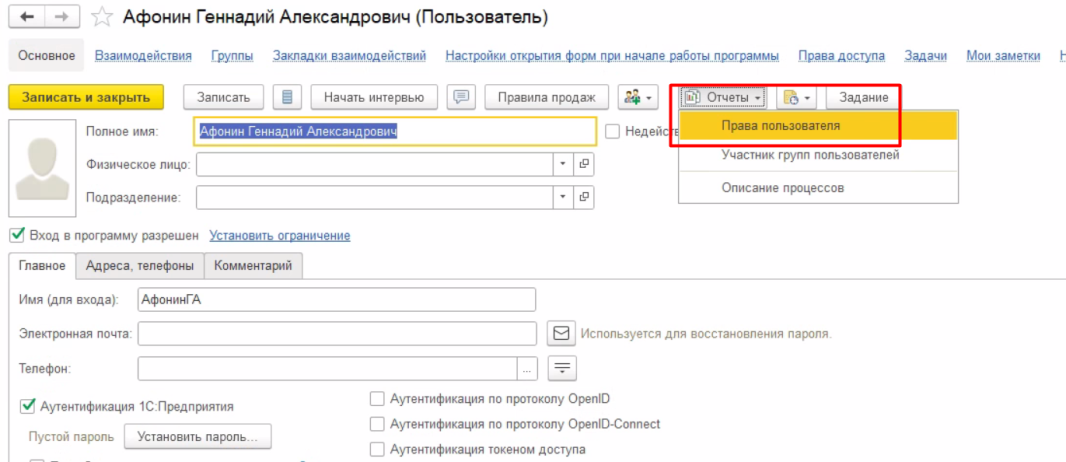The width and height of the screenshot is (1066, 462).
Task: Enable Аутентификация по протоколу OpenID checkbox
Action: tap(377, 398)
